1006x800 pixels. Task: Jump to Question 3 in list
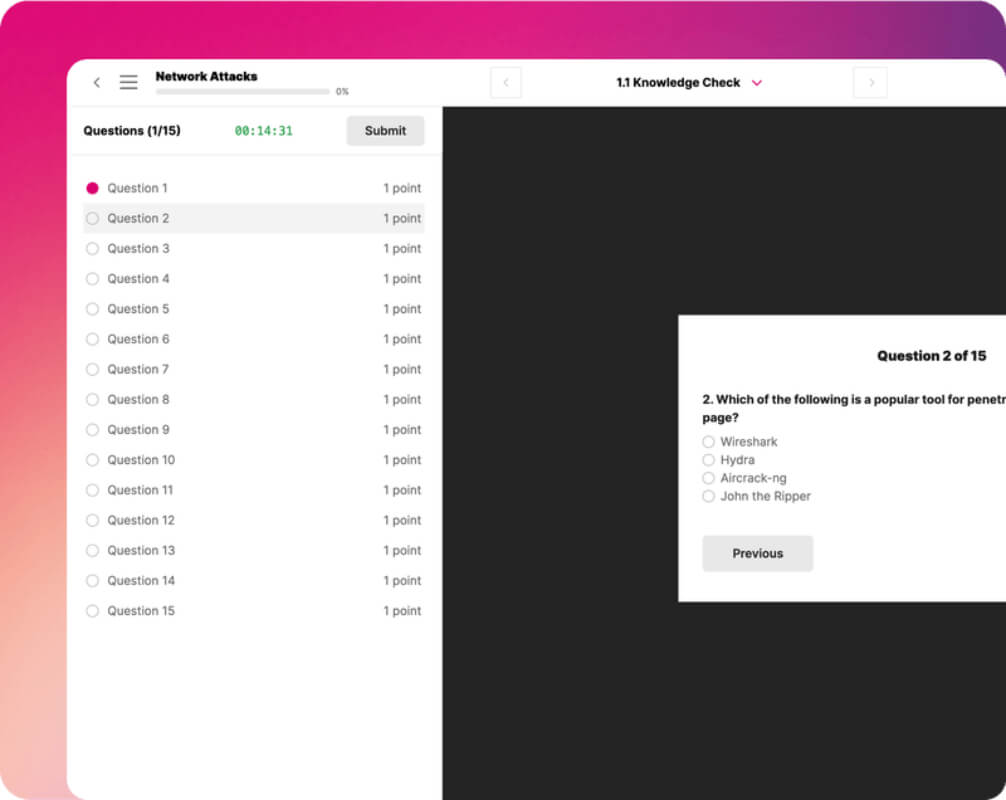click(x=253, y=248)
